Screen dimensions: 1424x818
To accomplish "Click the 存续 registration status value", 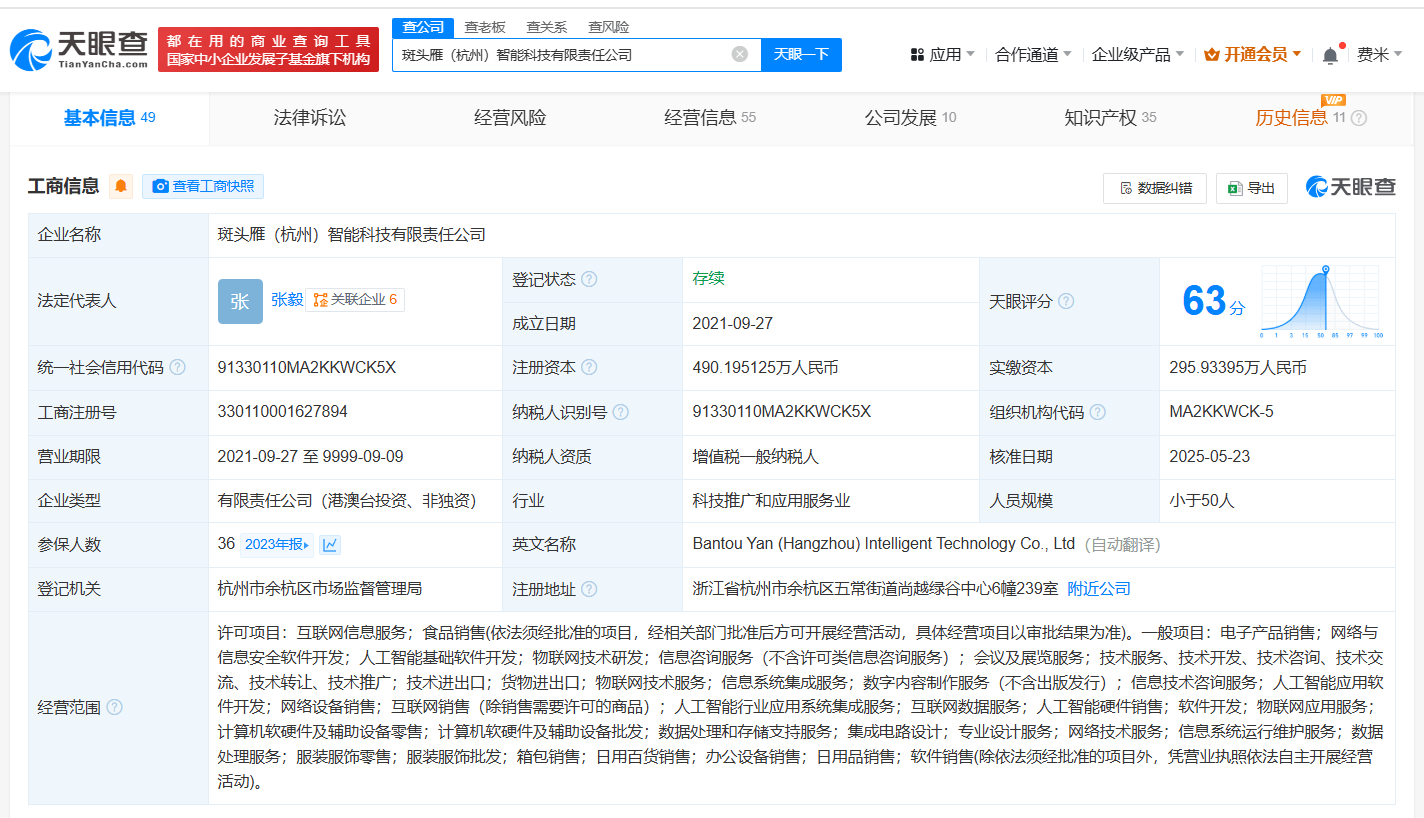I will click(x=708, y=279).
